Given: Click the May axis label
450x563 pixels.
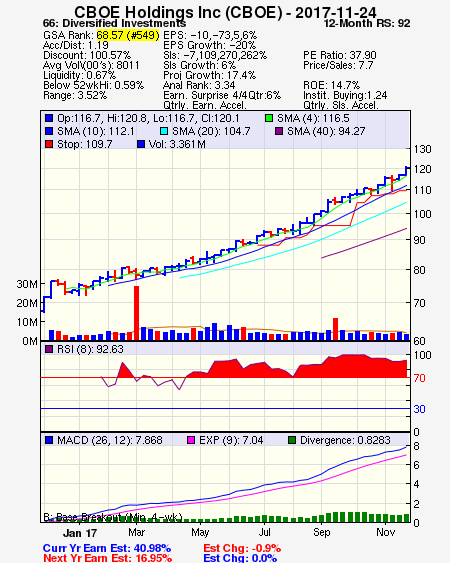Looking at the screenshot, I should (200, 532).
